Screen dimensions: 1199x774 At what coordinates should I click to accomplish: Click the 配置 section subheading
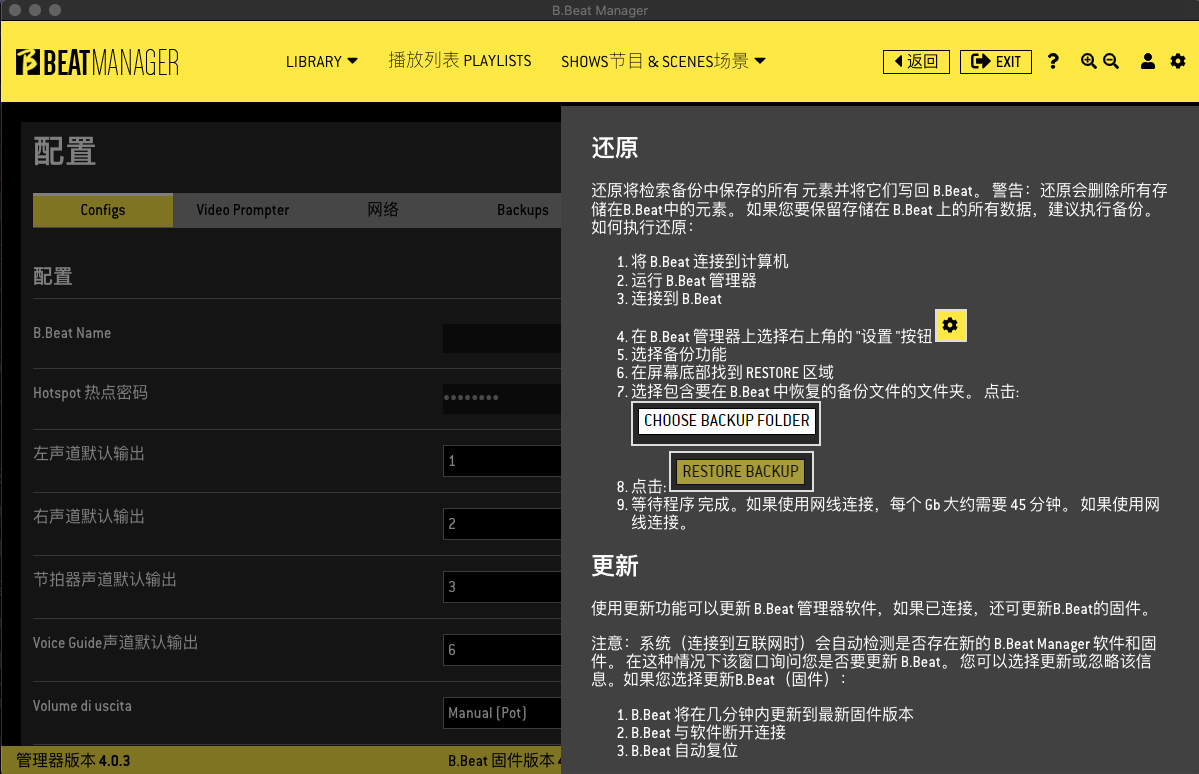click(x=53, y=276)
